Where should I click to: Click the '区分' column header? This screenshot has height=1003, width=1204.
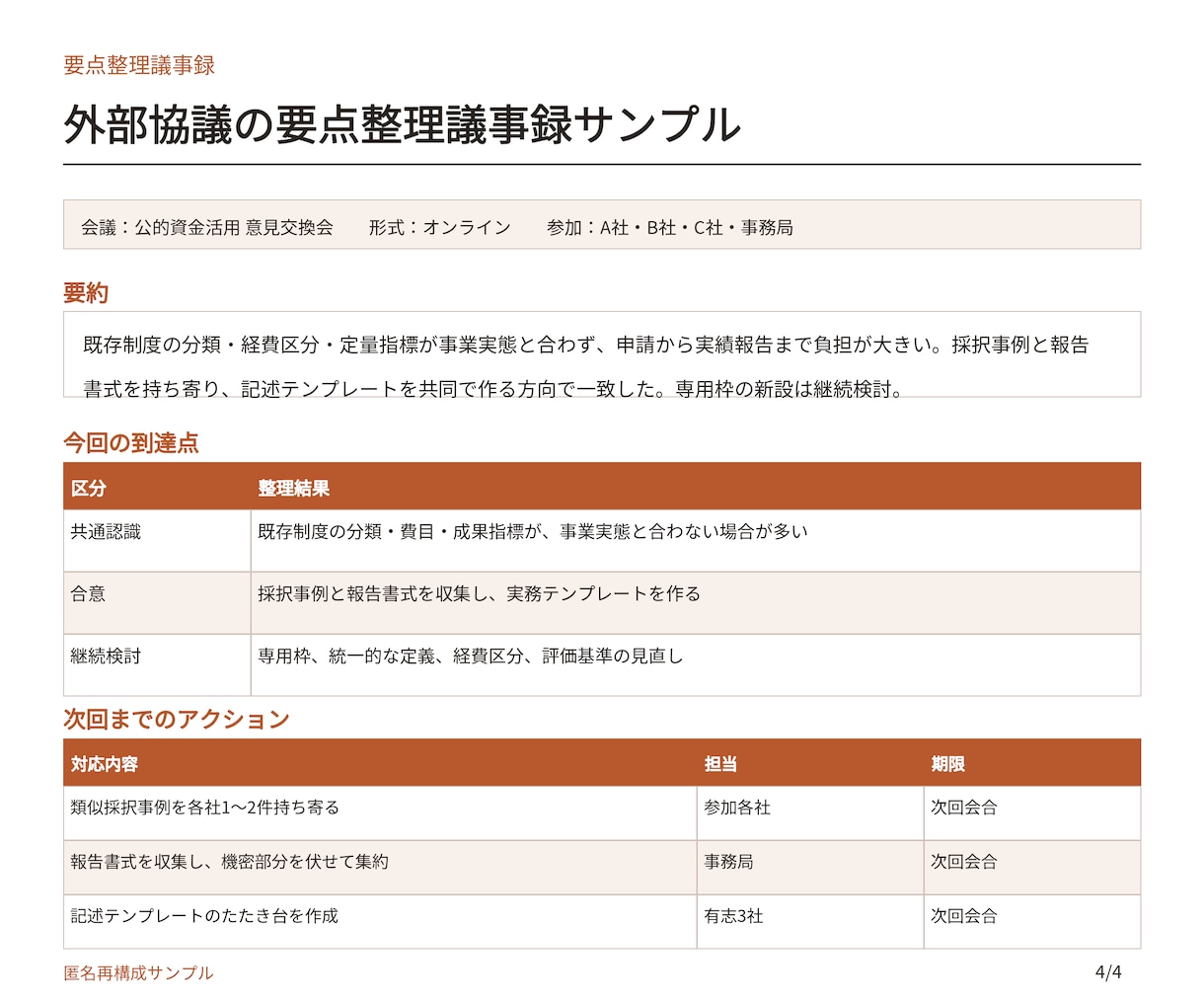tap(157, 487)
